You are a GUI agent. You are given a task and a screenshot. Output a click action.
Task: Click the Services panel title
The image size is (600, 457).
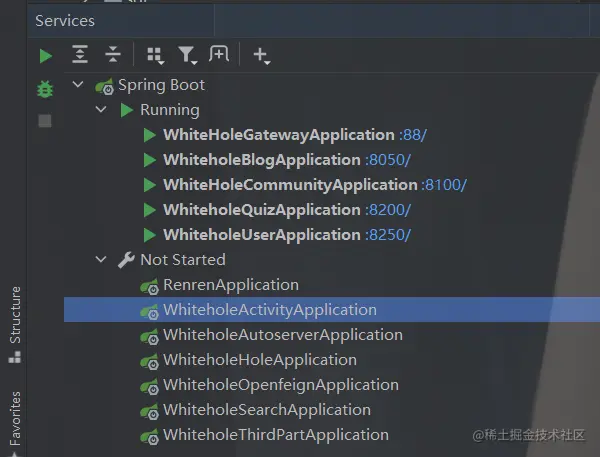point(65,21)
